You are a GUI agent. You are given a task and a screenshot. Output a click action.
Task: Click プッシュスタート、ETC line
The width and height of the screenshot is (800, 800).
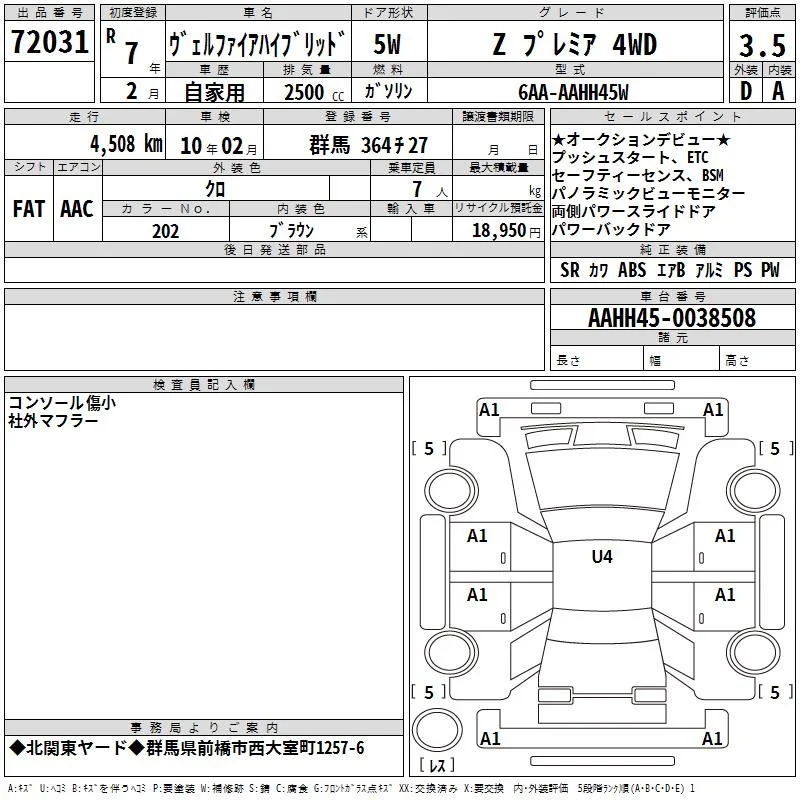[630, 157]
